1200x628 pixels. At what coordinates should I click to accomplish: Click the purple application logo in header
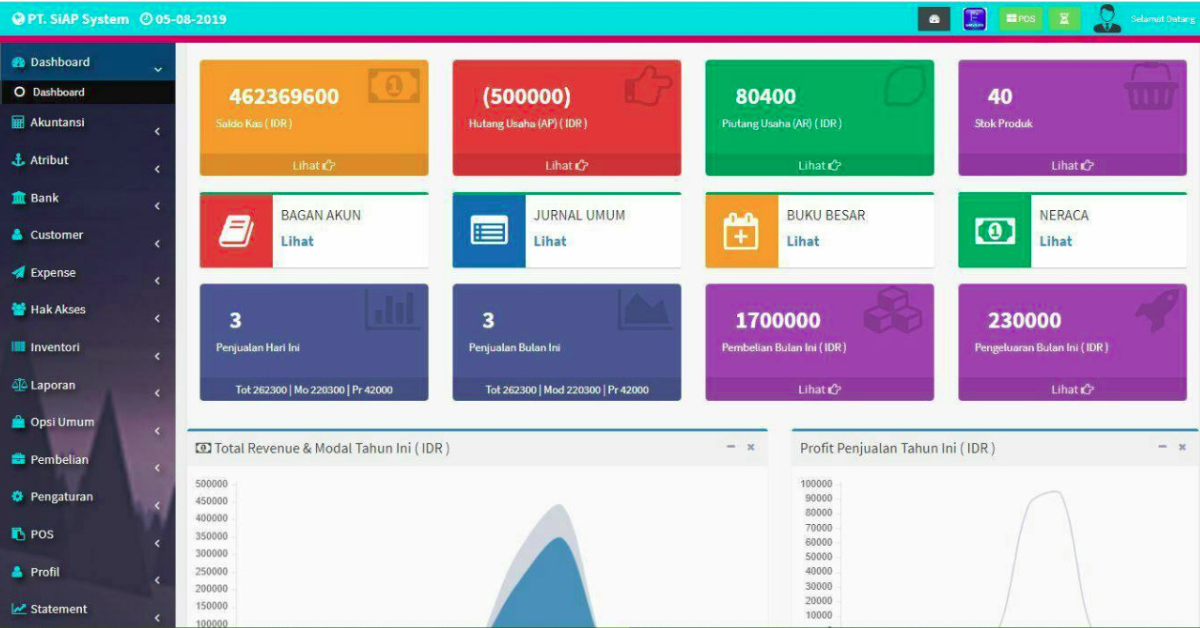click(x=974, y=19)
